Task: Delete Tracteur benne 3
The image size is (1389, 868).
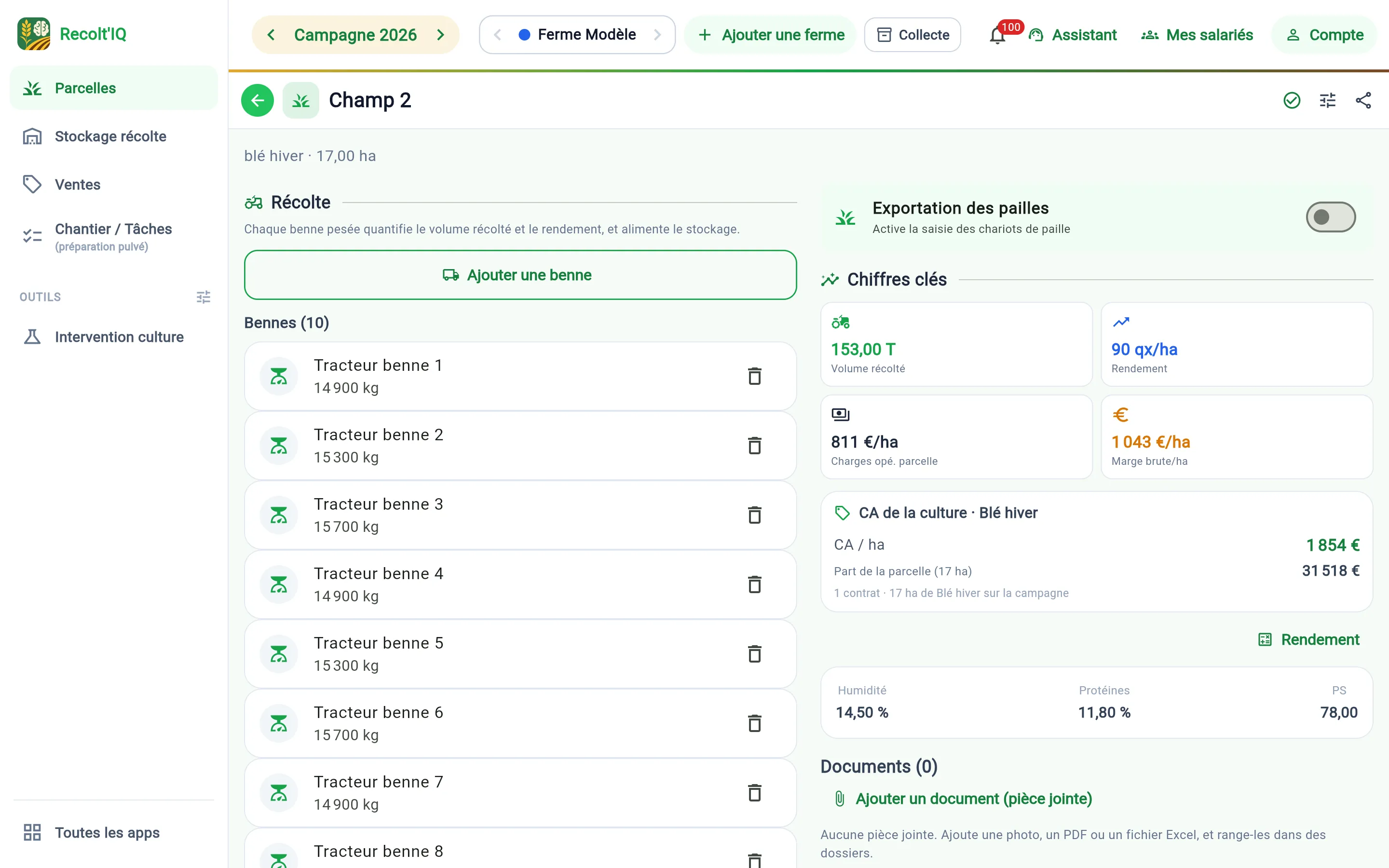Action: pyautogui.click(x=755, y=515)
